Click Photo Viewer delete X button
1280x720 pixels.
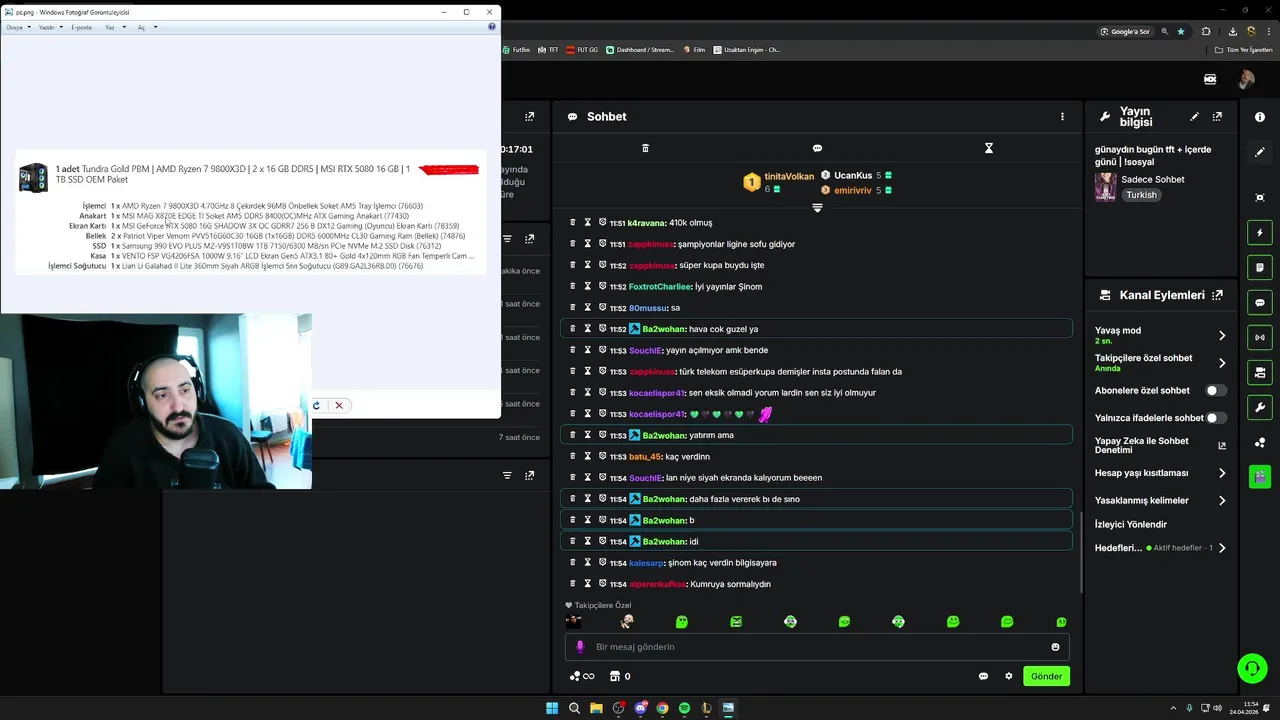(x=339, y=405)
